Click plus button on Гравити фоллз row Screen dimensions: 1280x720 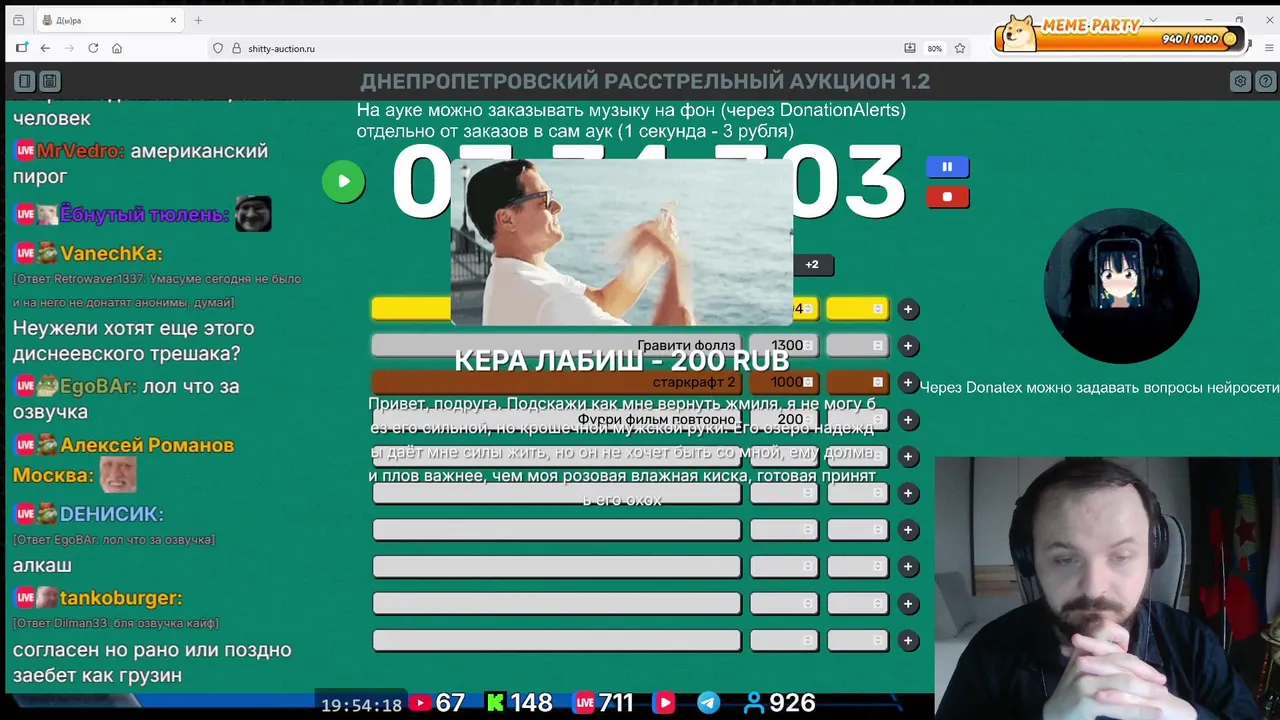[908, 346]
